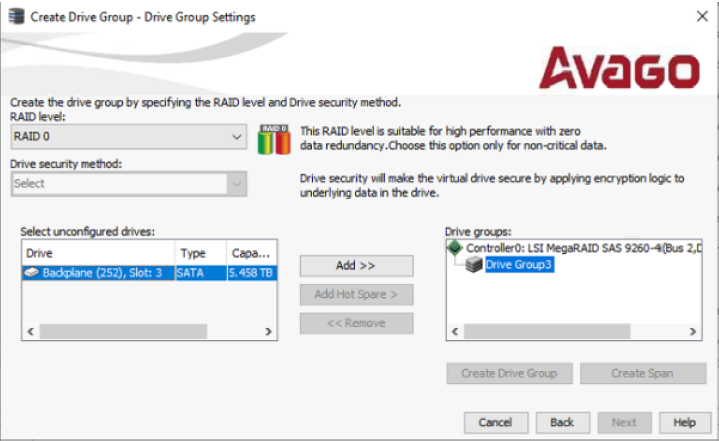The height and width of the screenshot is (441, 719).
Task: Open the Drive security method dropdown
Action: click(128, 184)
